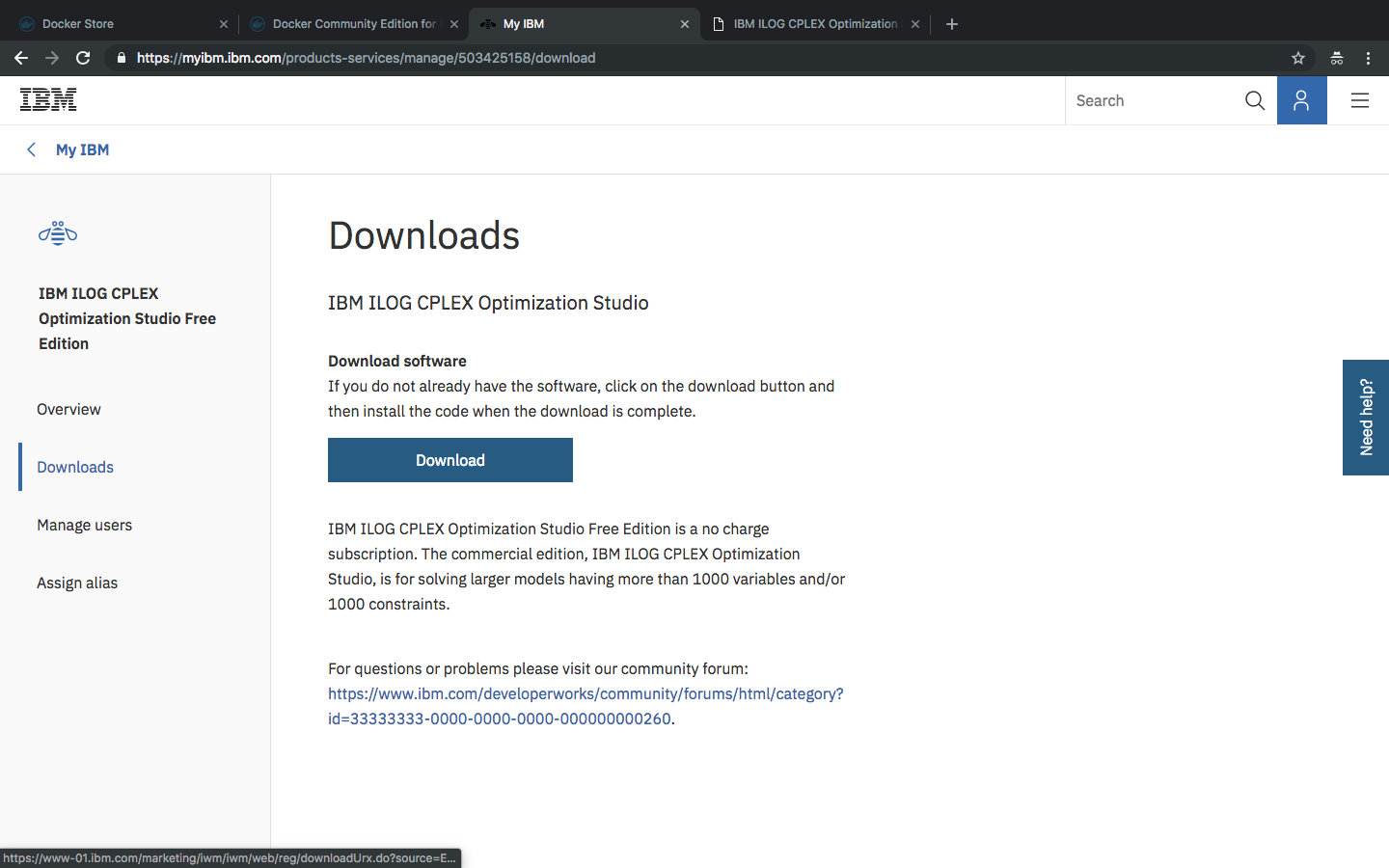
Task: Click the IBM logo in header
Action: [48, 99]
